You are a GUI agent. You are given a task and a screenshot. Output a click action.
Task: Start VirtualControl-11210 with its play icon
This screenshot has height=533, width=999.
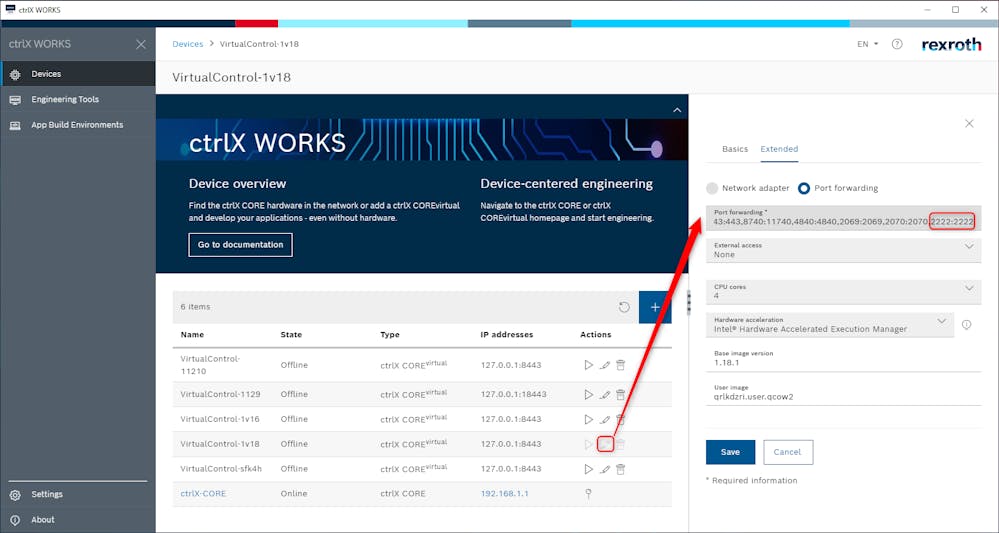588,365
